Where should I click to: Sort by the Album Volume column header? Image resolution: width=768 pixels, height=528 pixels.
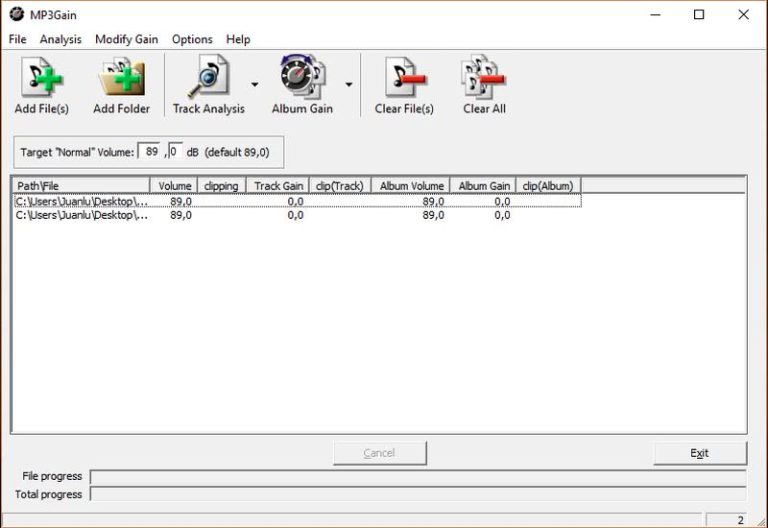[x=411, y=186]
